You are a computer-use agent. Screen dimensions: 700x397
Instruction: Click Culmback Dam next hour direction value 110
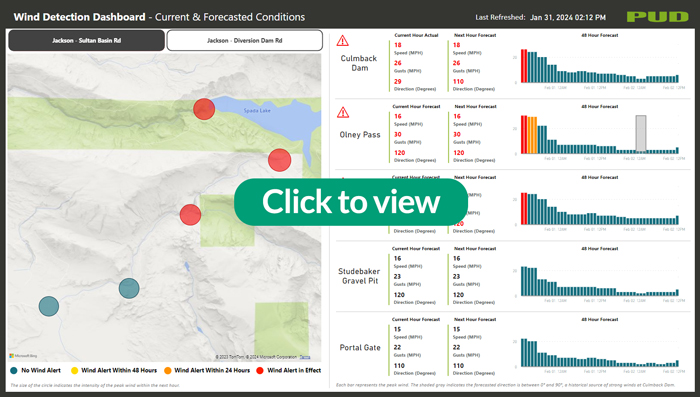(x=458, y=81)
